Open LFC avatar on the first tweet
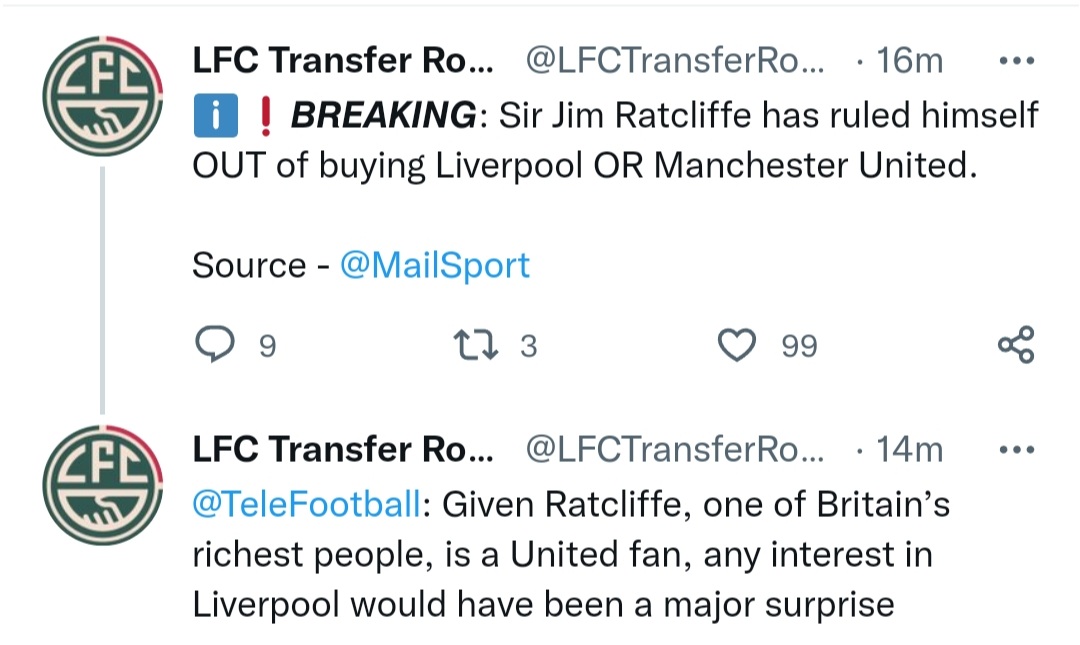This screenshot has width=1080, height=645. tap(103, 96)
